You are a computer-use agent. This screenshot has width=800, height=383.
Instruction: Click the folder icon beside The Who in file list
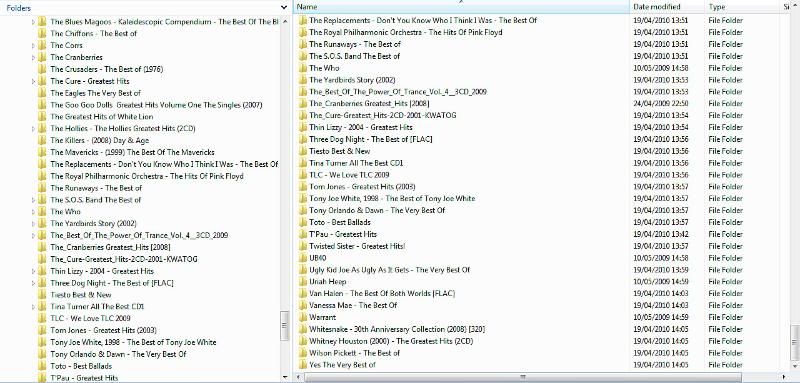point(303,68)
